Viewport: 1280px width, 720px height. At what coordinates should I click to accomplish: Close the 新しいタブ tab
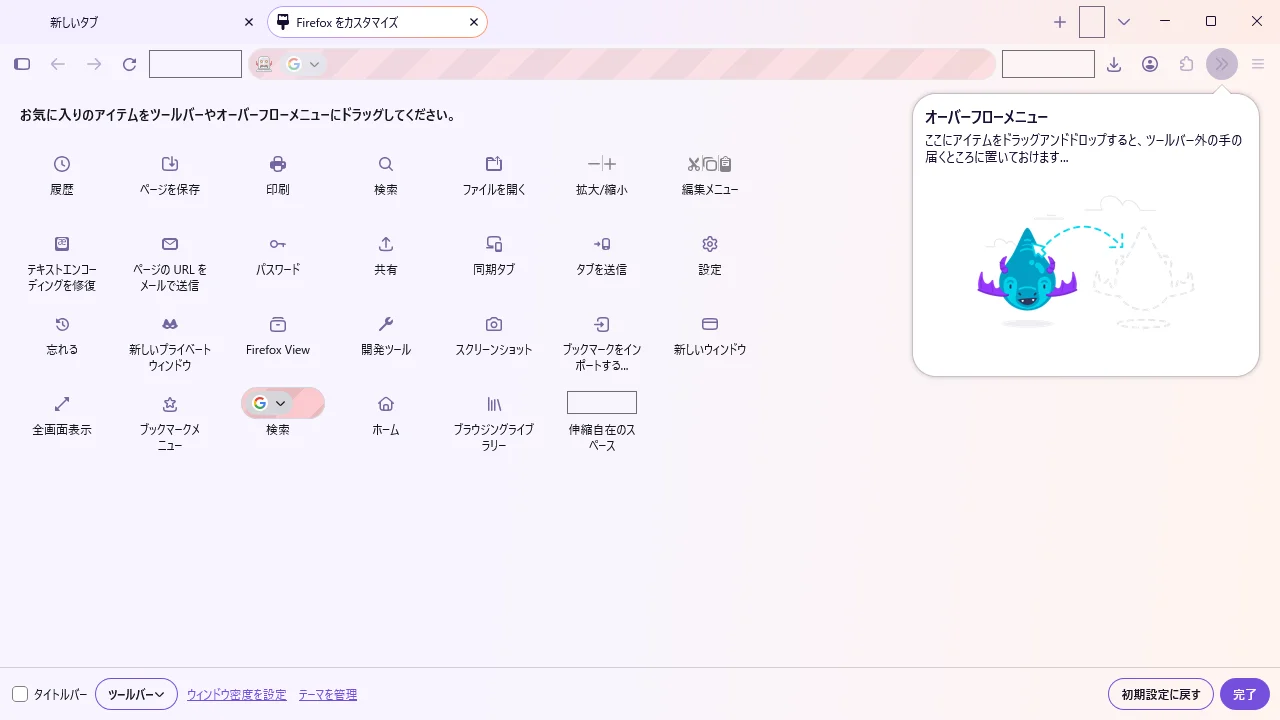pos(249,22)
